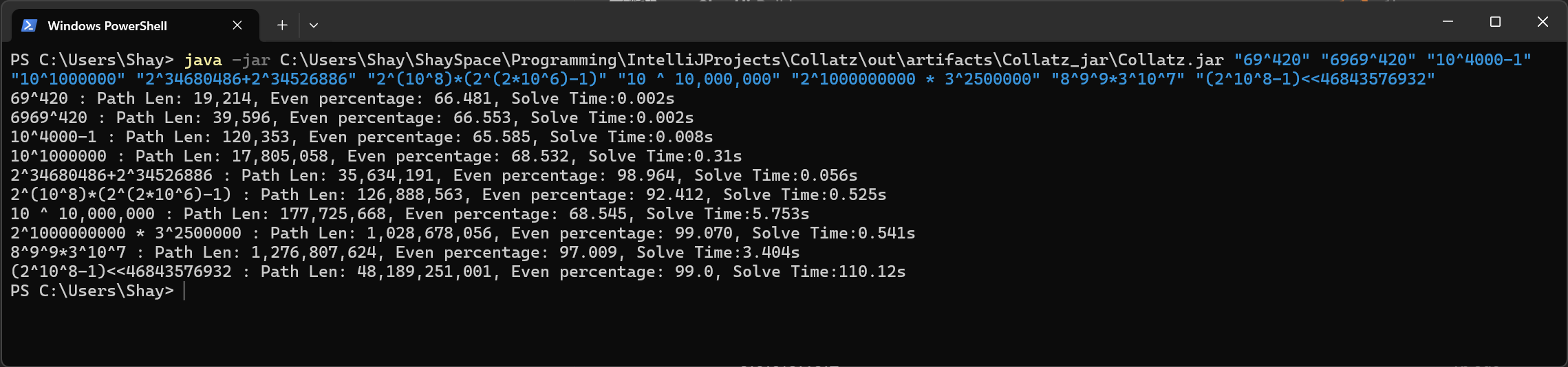Close the Windows PowerShell tab
The width and height of the screenshot is (1568, 367).
tap(237, 25)
